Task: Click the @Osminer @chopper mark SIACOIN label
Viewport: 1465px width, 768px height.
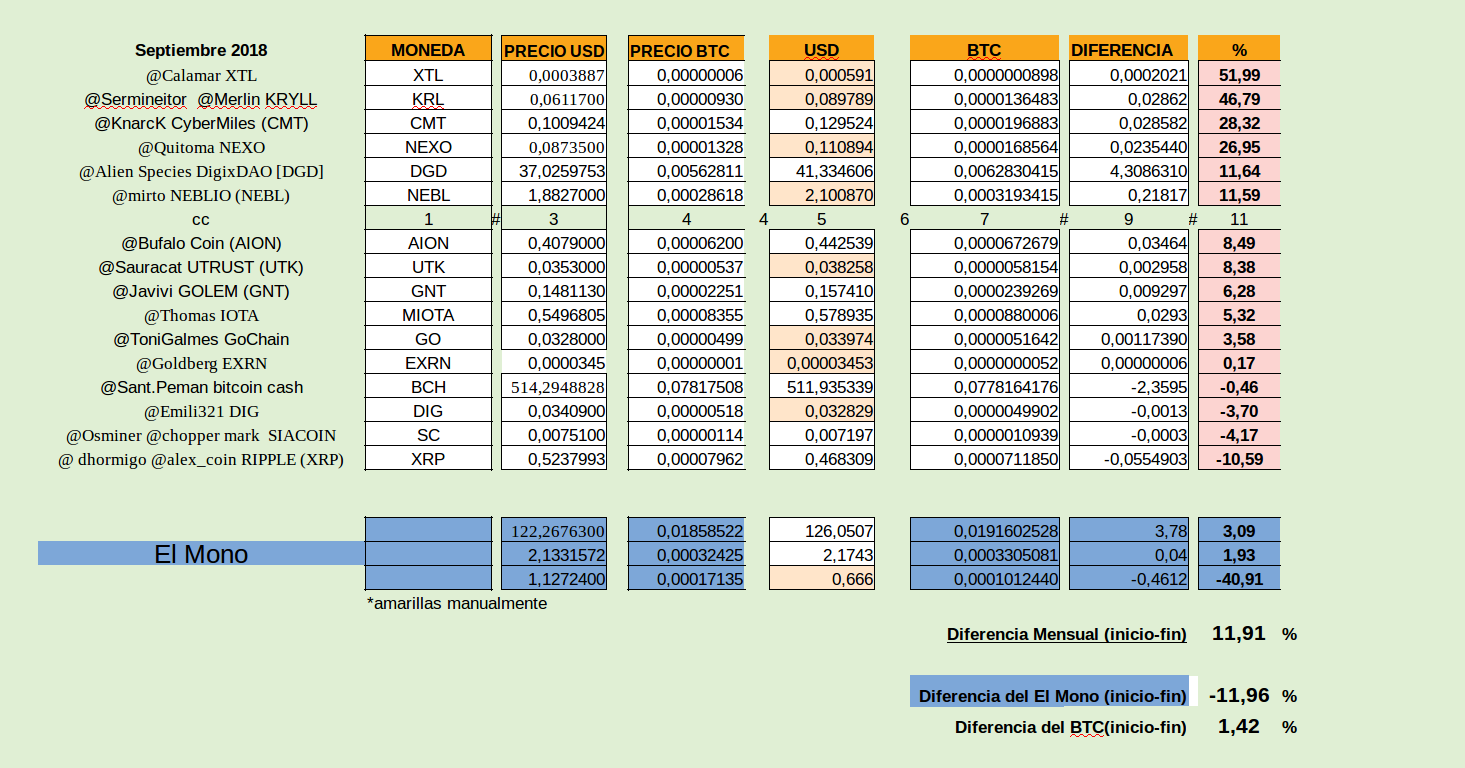Action: [x=201, y=435]
